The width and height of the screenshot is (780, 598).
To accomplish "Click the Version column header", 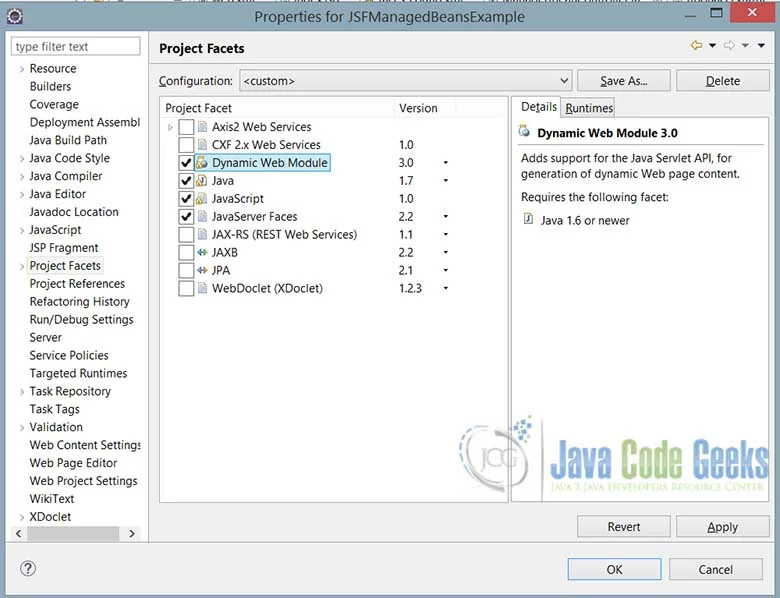I will 423,108.
